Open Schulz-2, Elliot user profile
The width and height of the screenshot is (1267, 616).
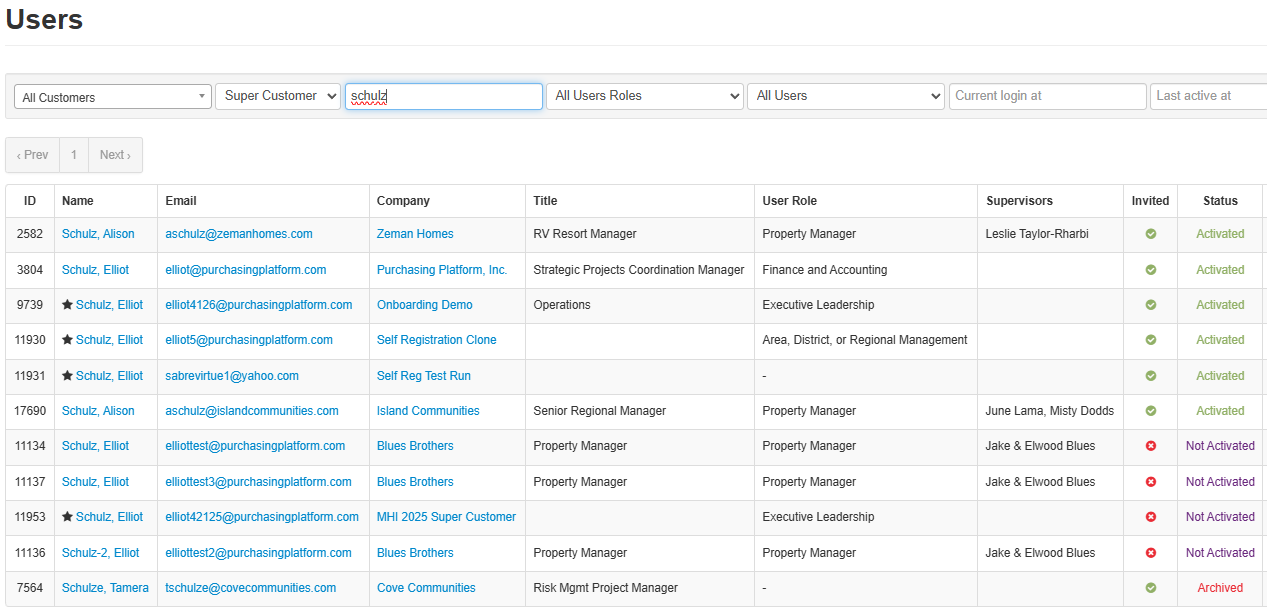[x=100, y=553]
